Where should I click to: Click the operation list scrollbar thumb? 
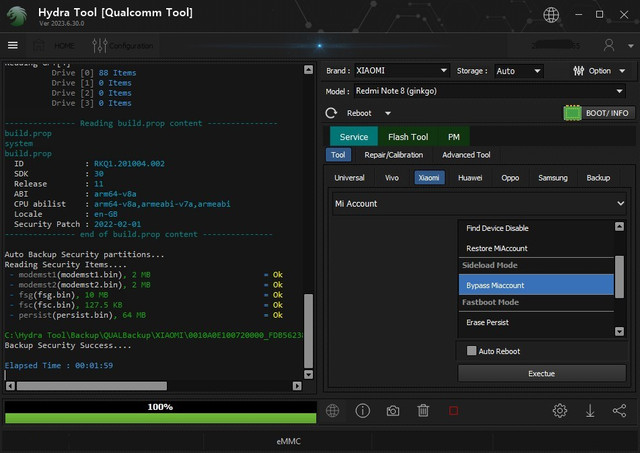point(619,277)
